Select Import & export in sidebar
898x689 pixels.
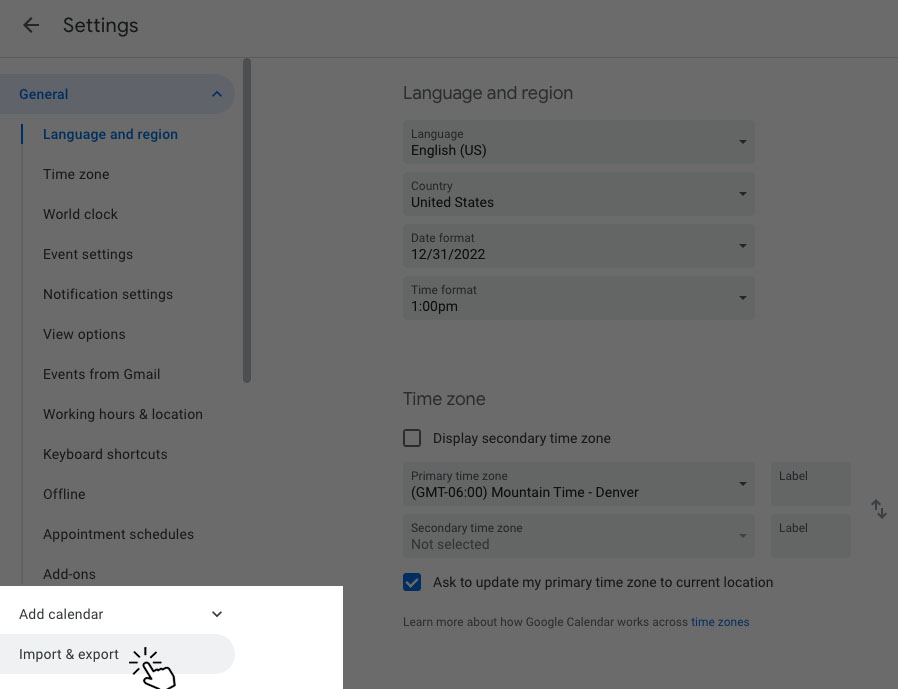click(x=70, y=655)
